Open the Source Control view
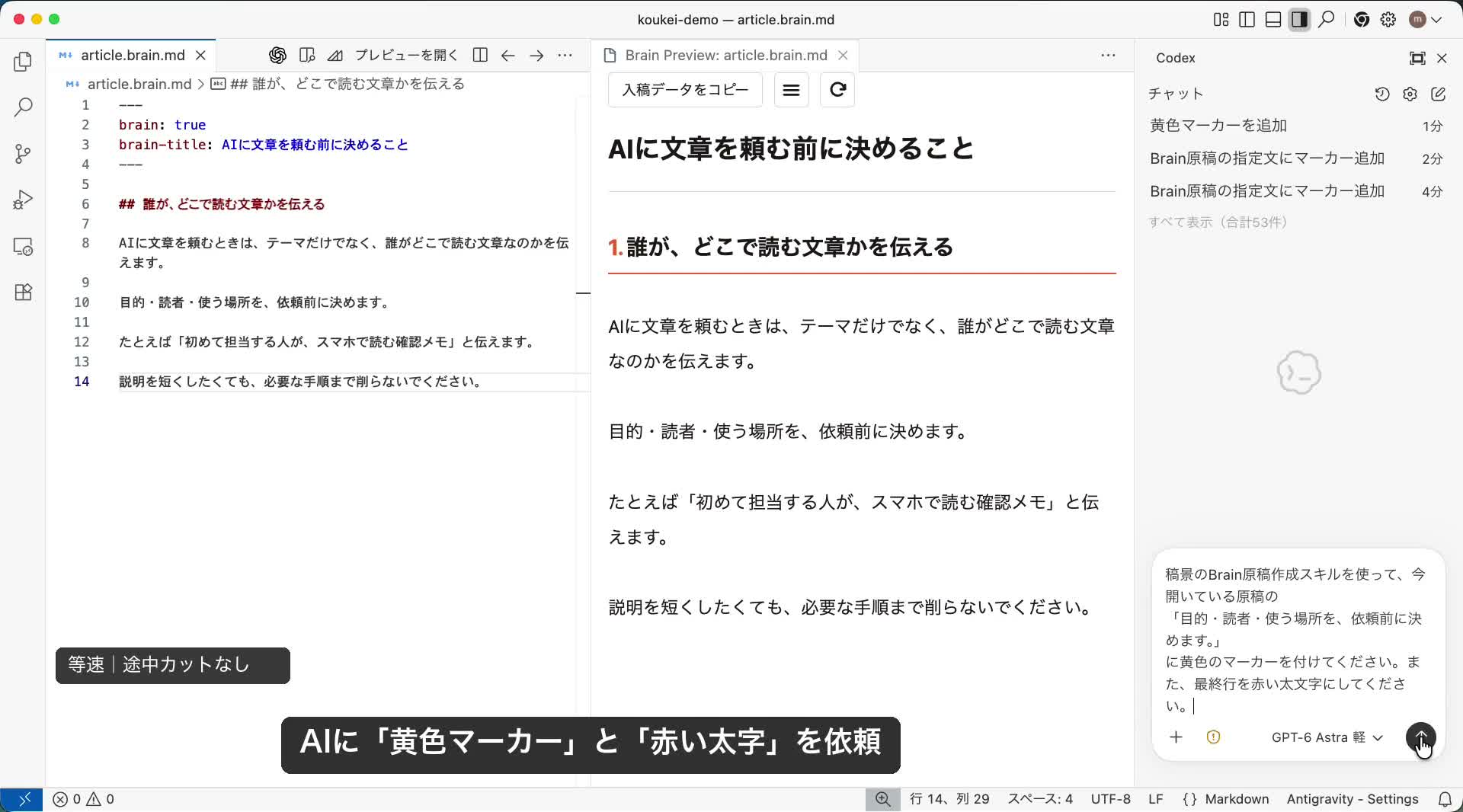This screenshot has width=1463, height=812. [23, 154]
